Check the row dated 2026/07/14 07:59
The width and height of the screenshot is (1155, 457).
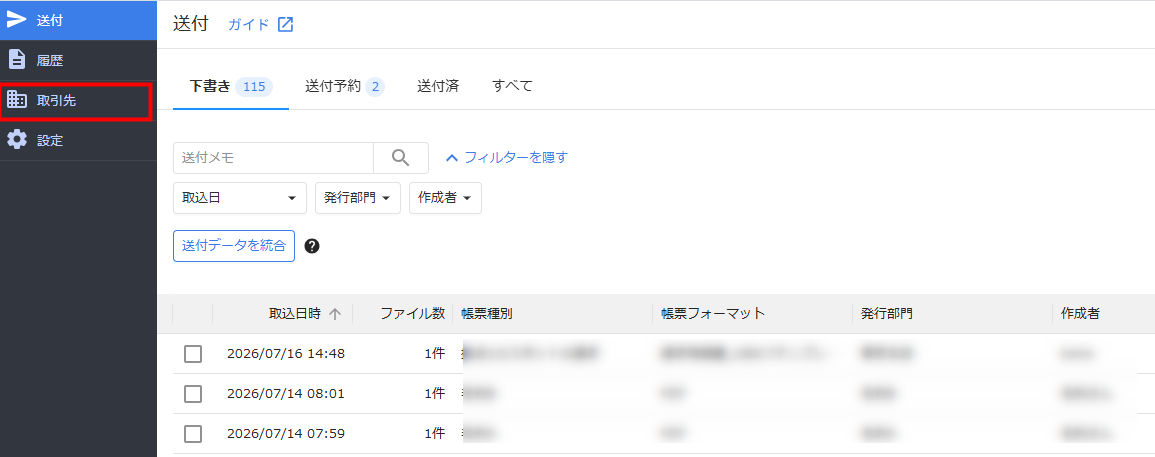193,433
